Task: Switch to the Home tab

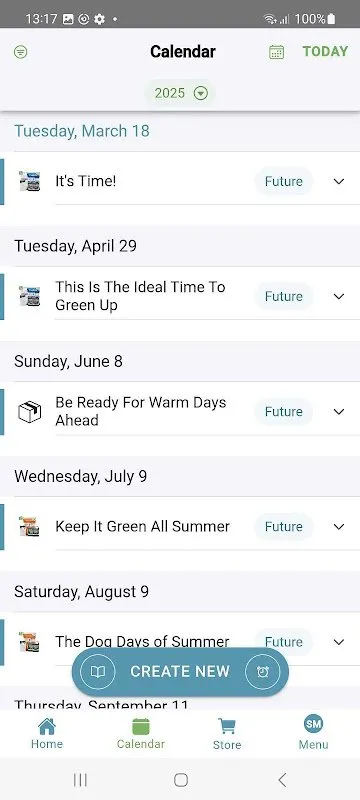Action: click(x=47, y=733)
